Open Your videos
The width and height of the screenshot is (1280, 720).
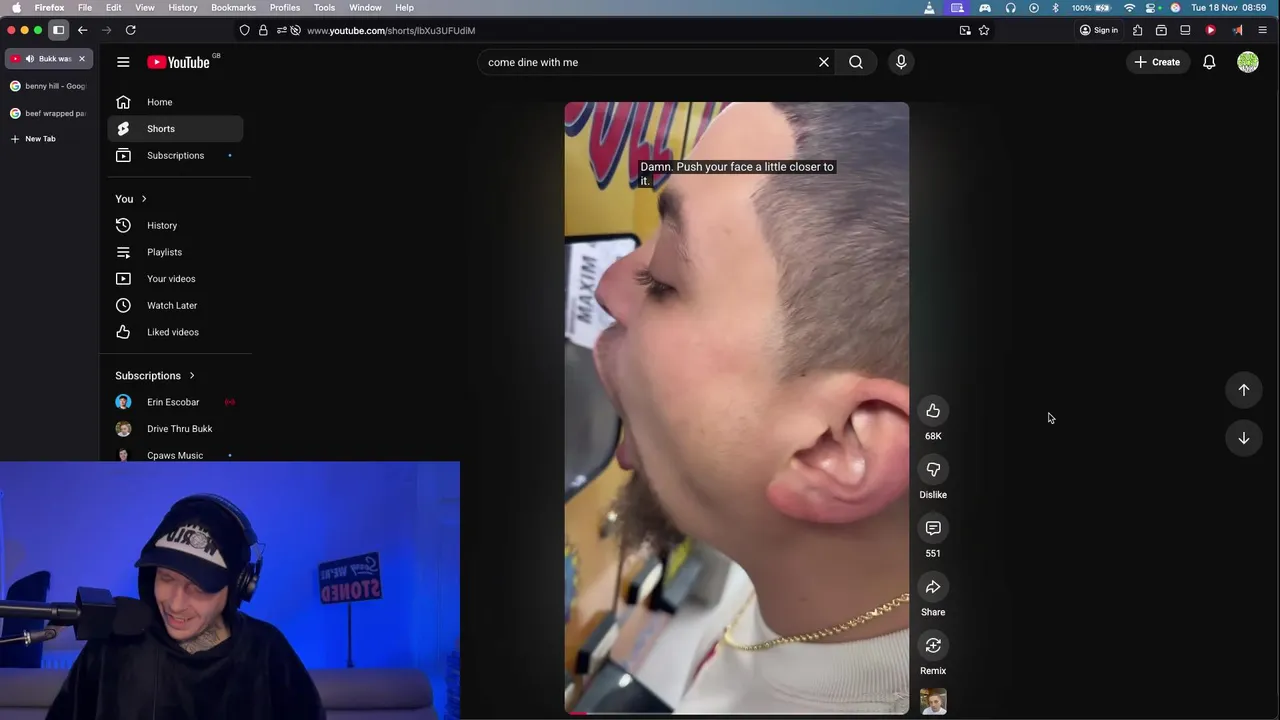click(175, 279)
